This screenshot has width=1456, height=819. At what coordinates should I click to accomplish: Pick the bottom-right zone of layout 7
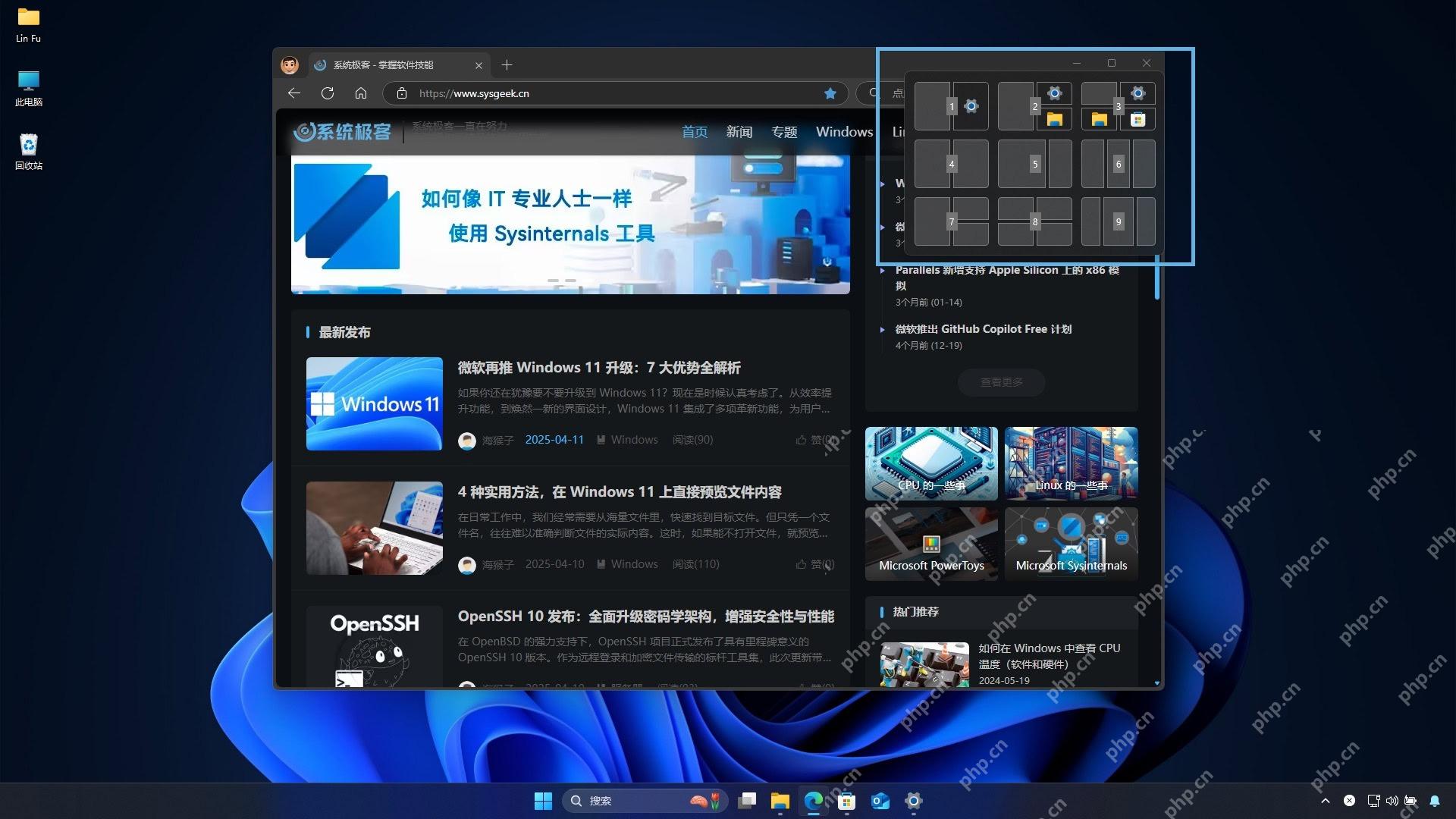coord(971,234)
